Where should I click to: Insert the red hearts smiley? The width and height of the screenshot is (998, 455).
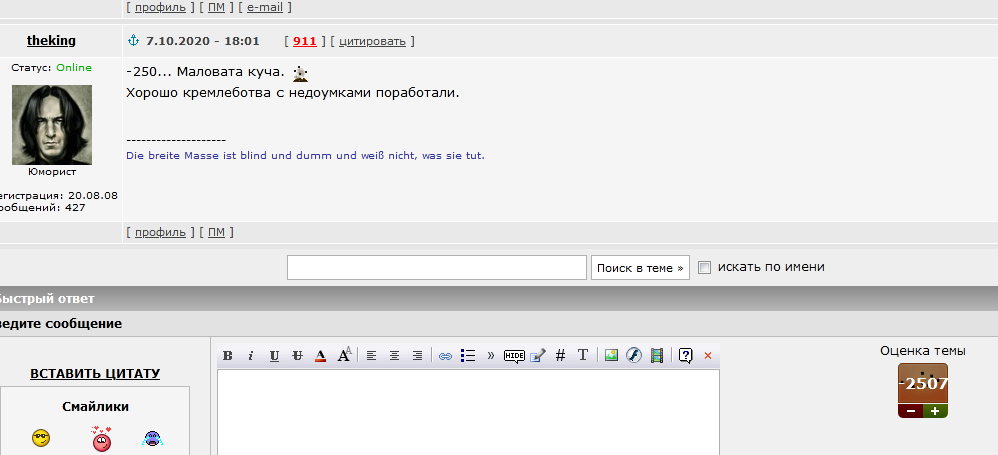pos(101,438)
